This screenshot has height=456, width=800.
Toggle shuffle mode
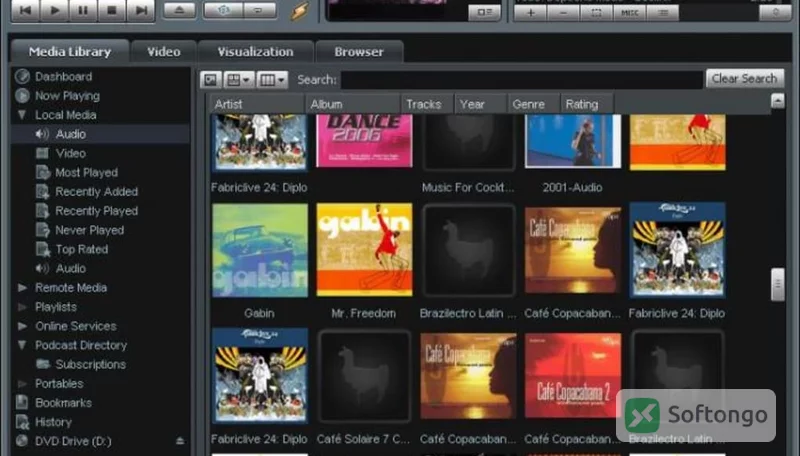[x=223, y=10]
